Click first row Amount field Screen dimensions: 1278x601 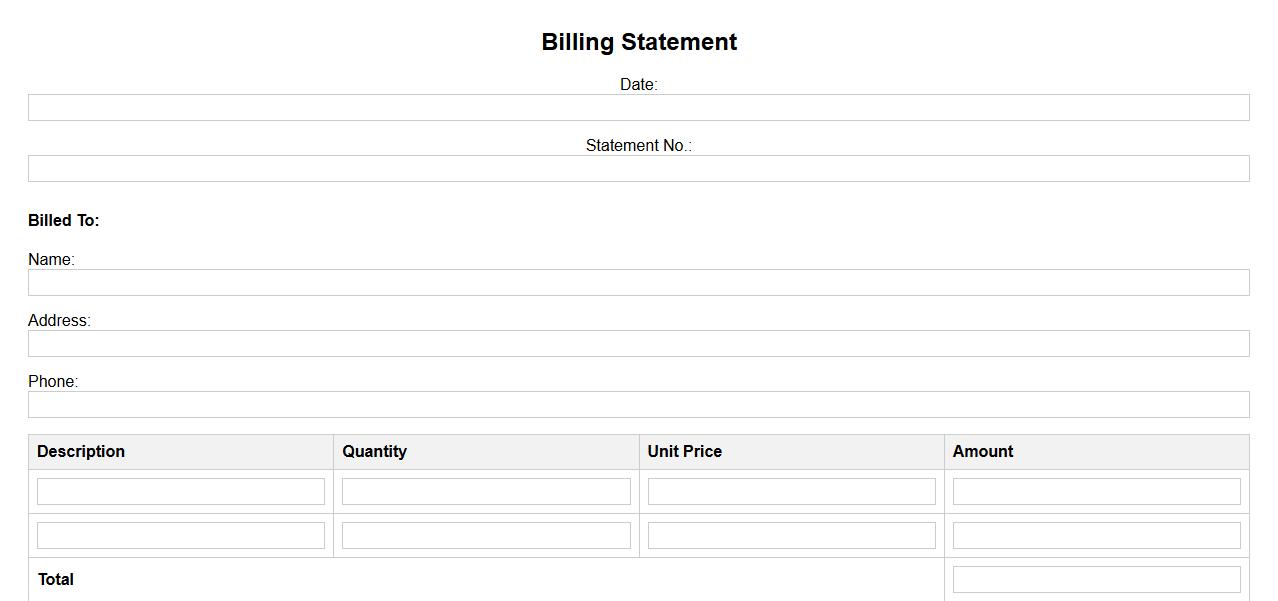click(x=1096, y=492)
